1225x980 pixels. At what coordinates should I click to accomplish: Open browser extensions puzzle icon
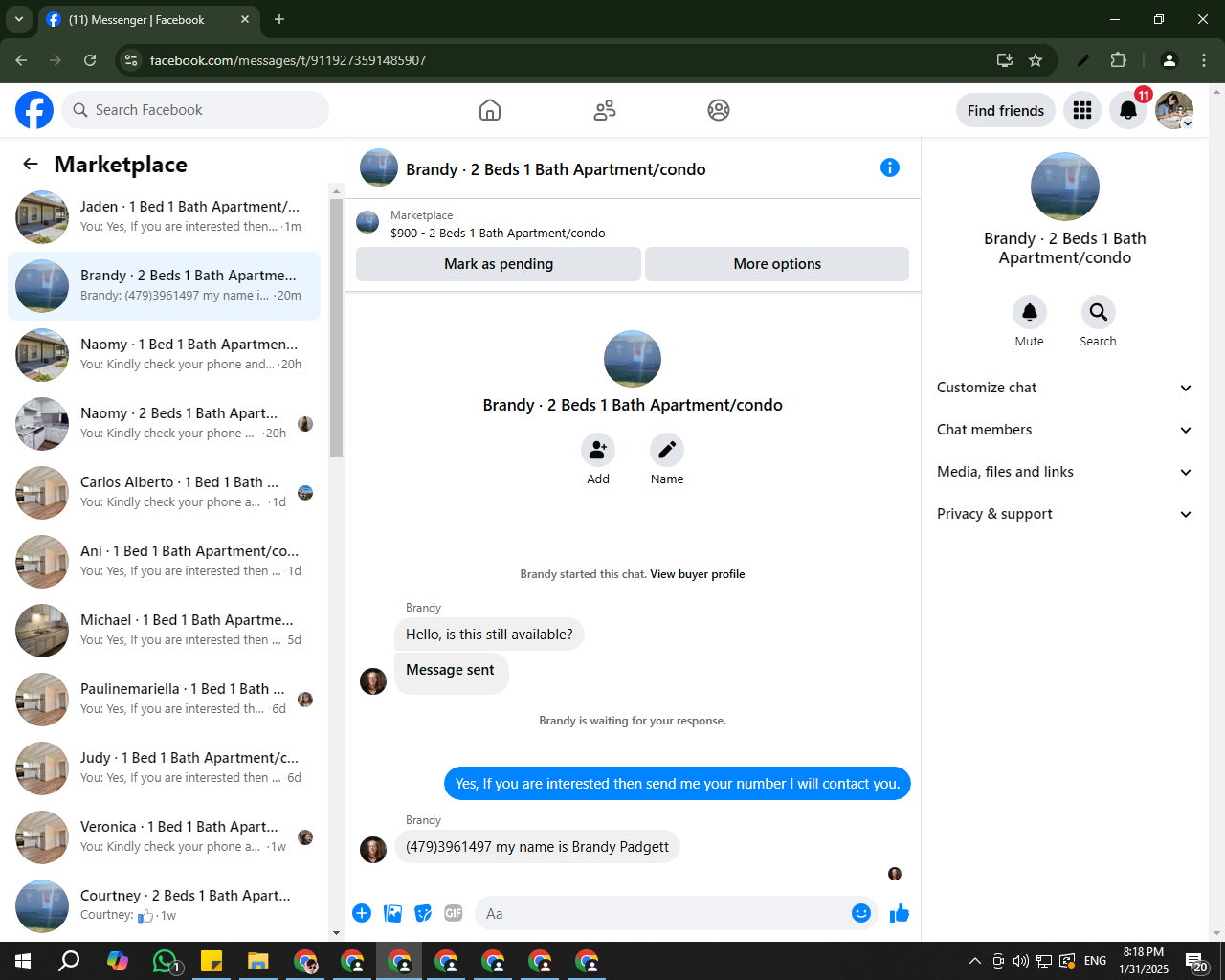tap(1118, 60)
